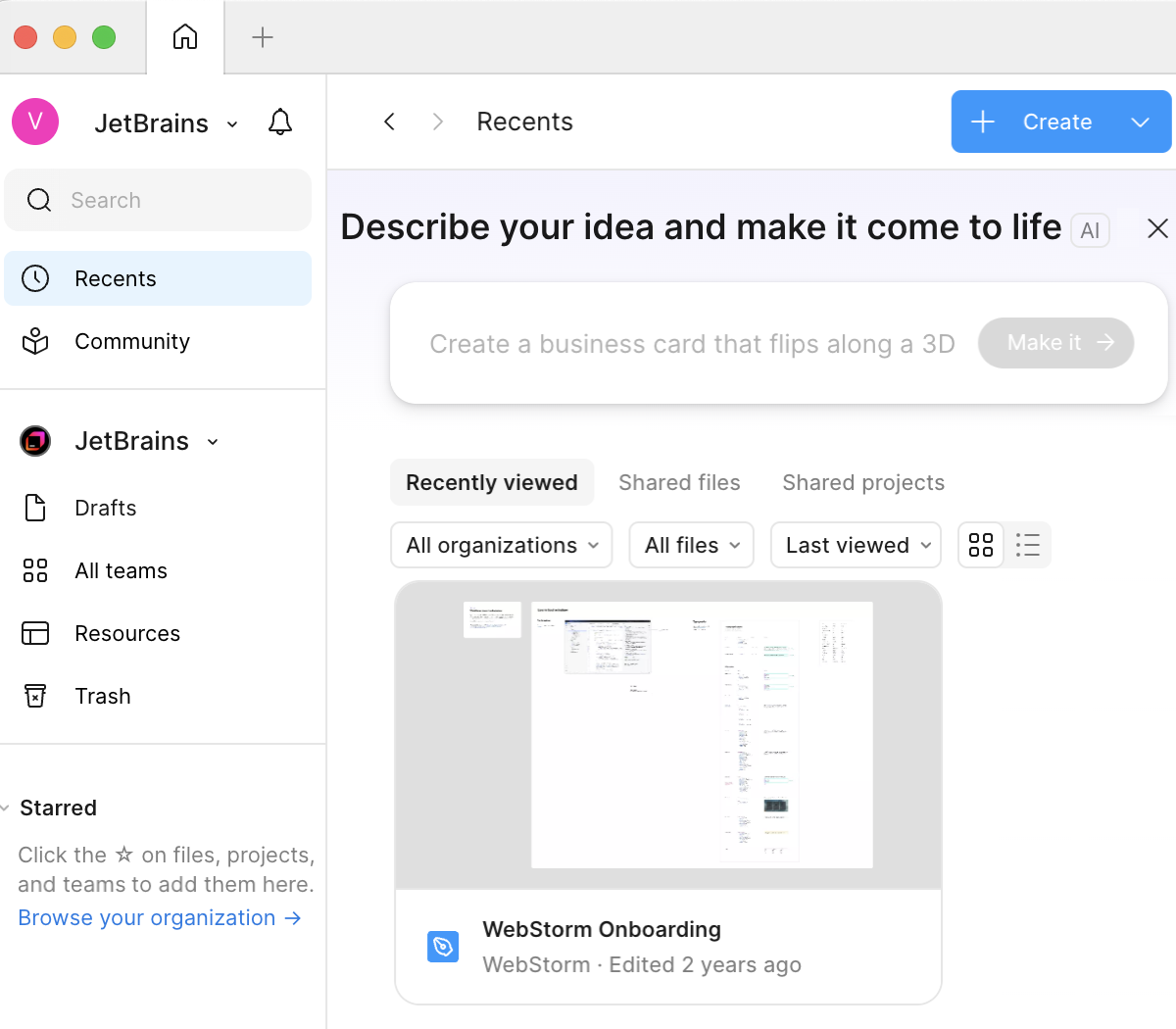The height and width of the screenshot is (1029, 1176).
Task: Open Recents in the sidebar
Action: [158, 278]
